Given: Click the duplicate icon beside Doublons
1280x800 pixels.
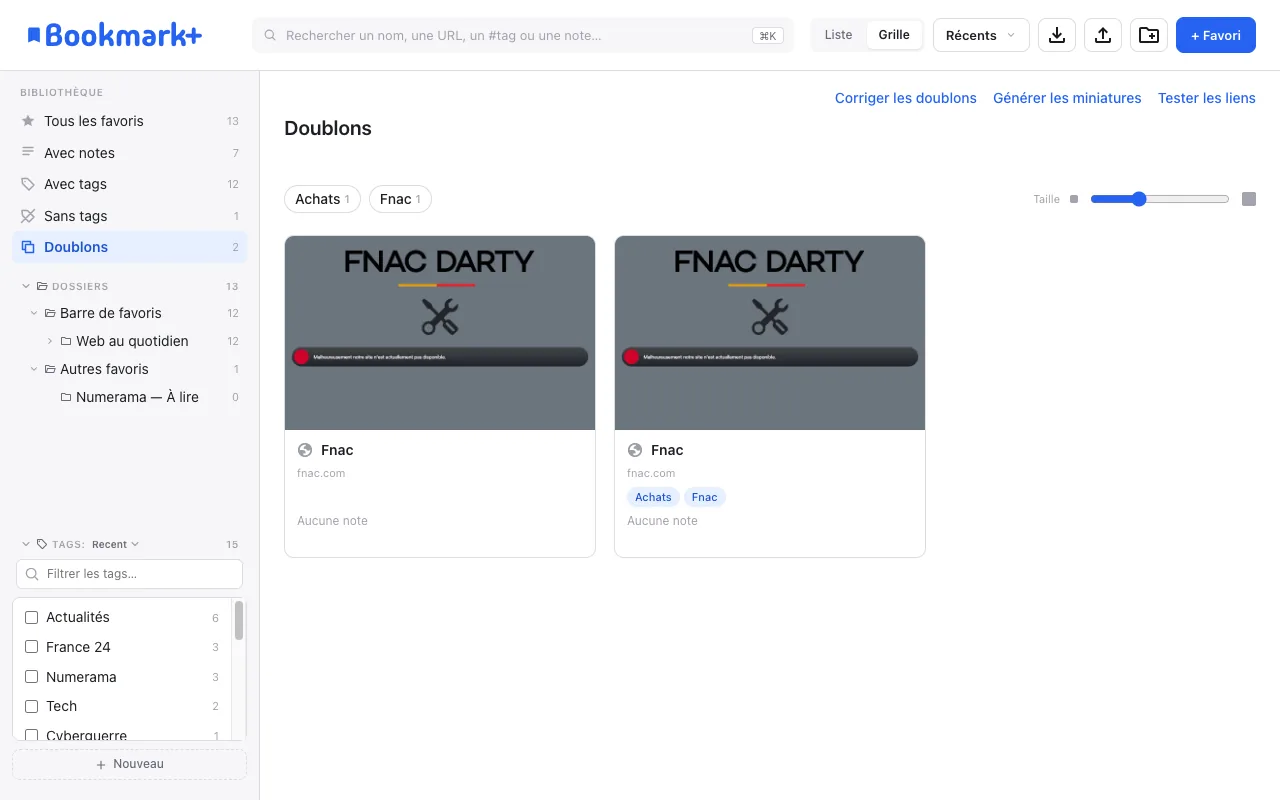Looking at the screenshot, I should point(28,247).
